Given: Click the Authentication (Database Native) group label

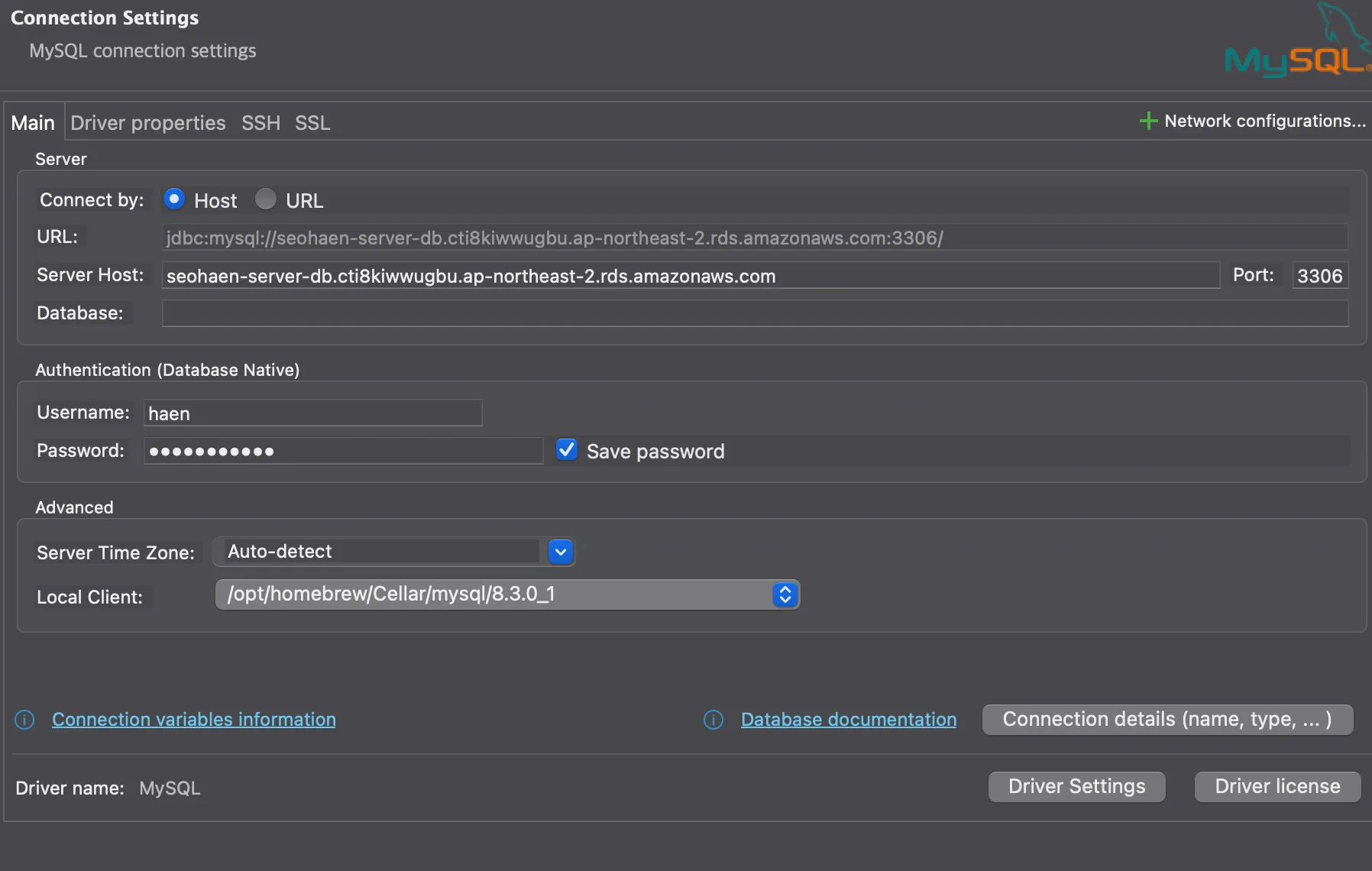Looking at the screenshot, I should [167, 370].
